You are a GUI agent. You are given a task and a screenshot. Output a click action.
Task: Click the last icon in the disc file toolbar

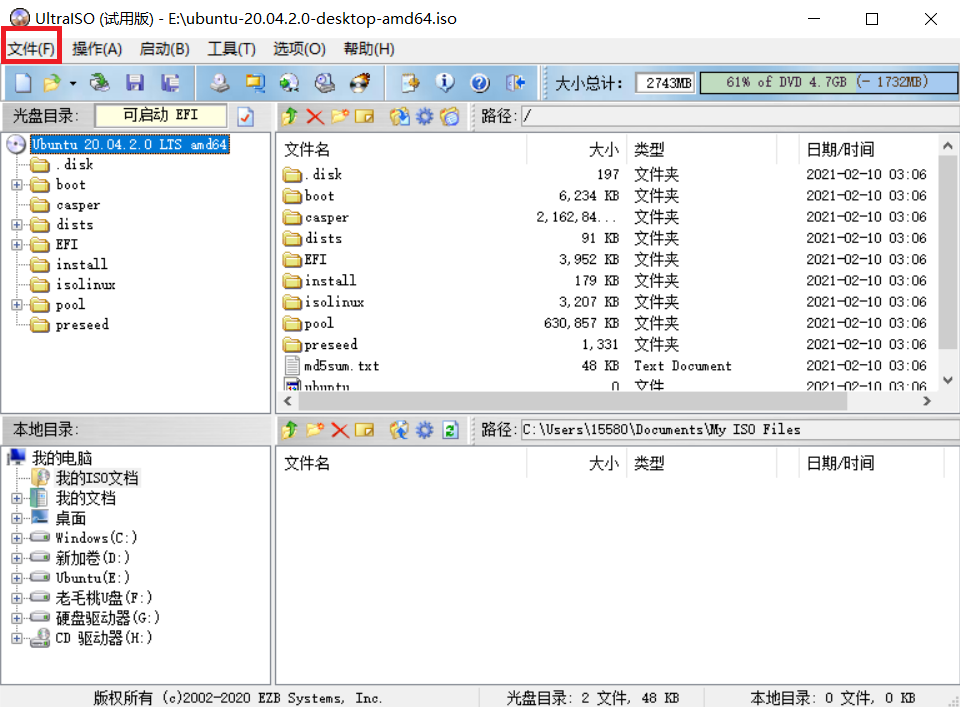pyautogui.click(x=449, y=116)
